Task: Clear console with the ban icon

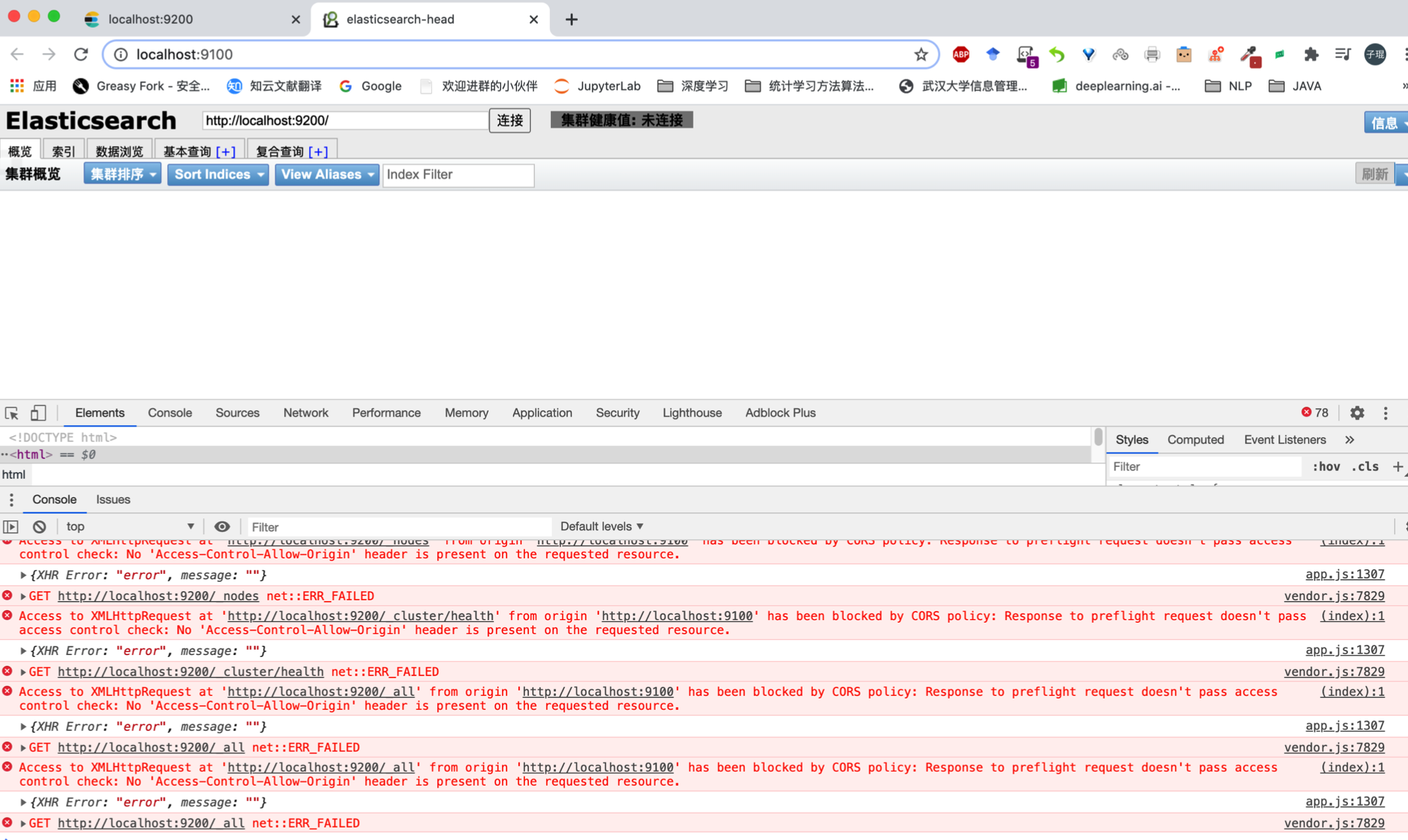Action: click(x=40, y=526)
